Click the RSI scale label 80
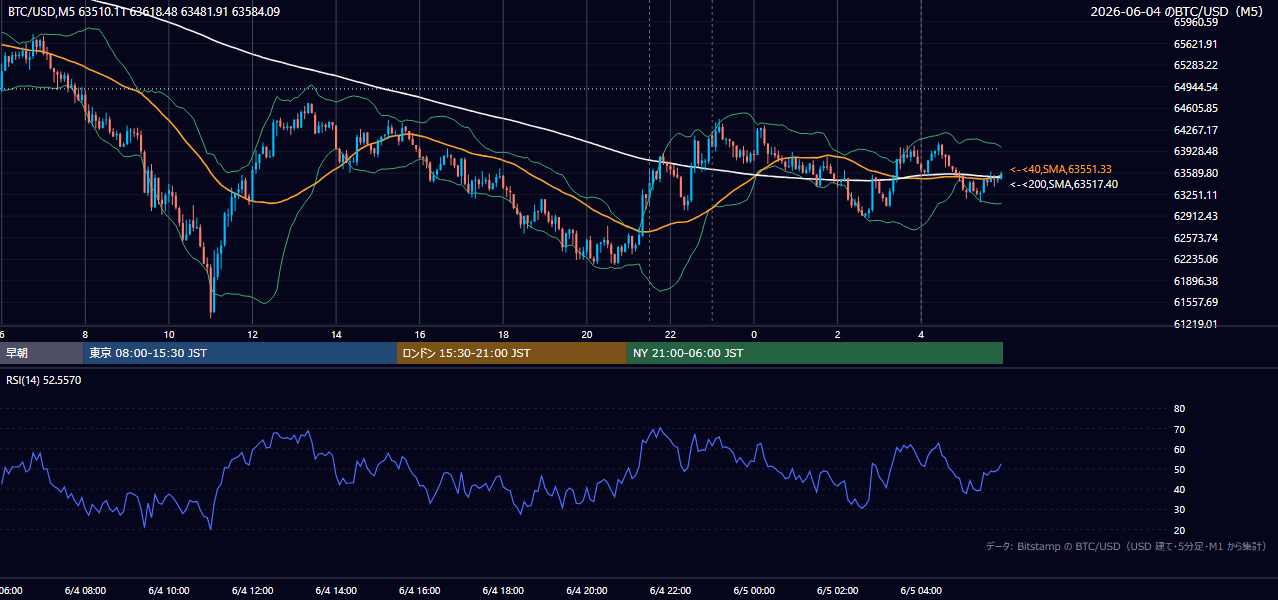 [1179, 409]
